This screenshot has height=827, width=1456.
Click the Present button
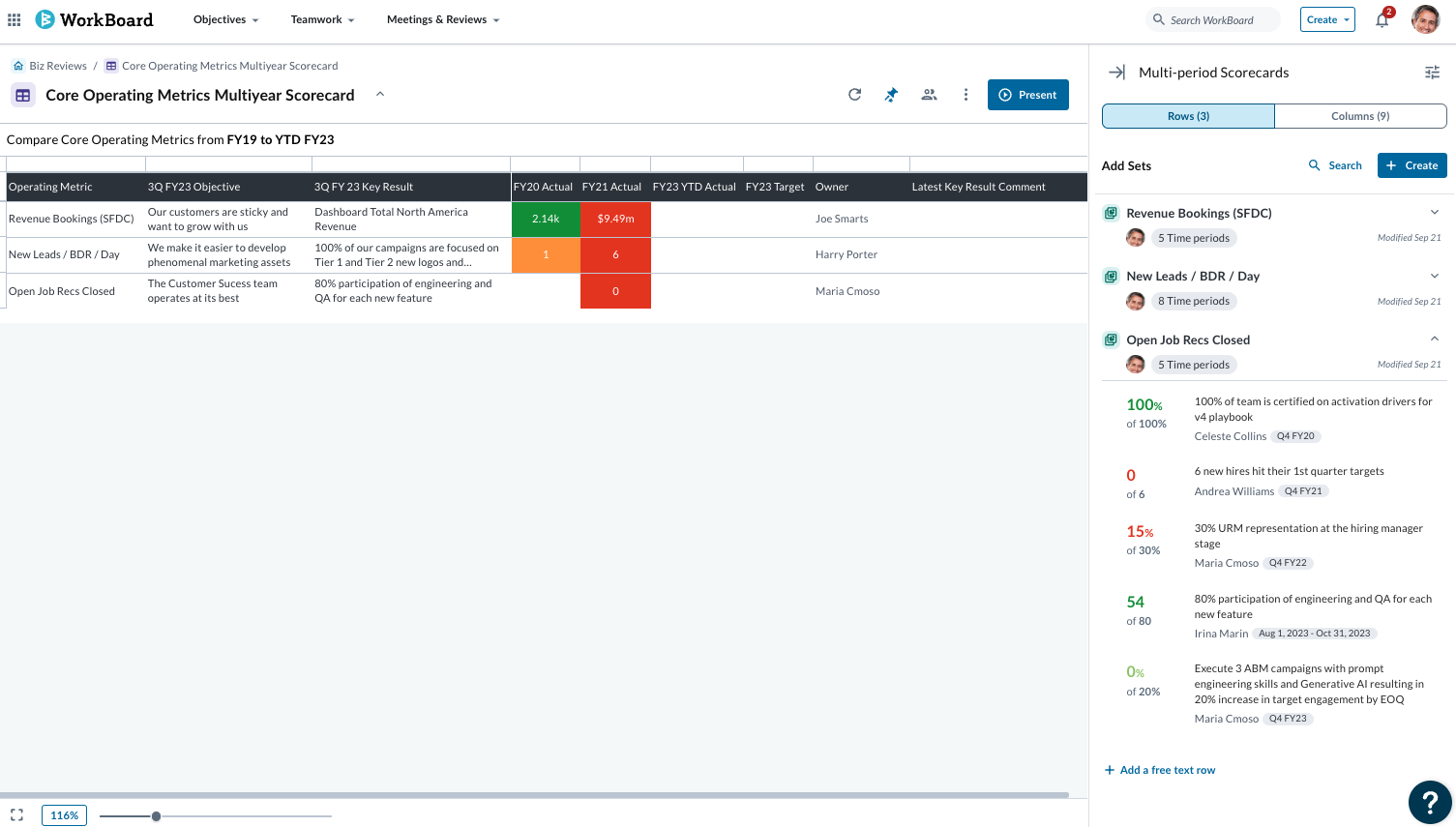(1027, 95)
